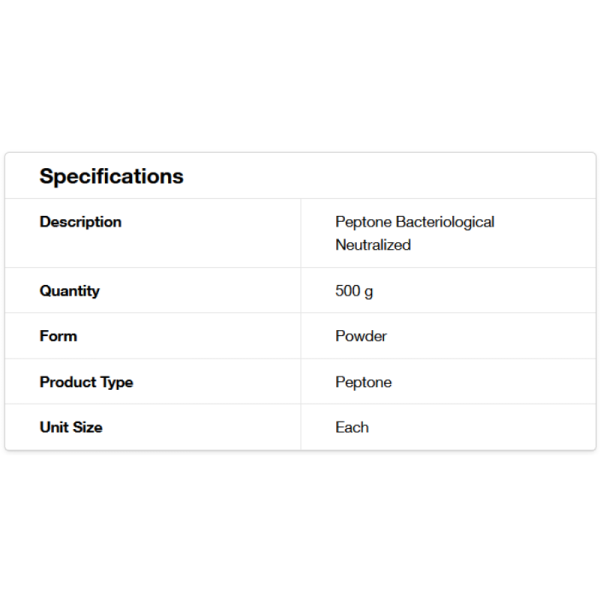Screen dimensions: 600x600
Task: Select the Form row label
Action: pos(58,336)
